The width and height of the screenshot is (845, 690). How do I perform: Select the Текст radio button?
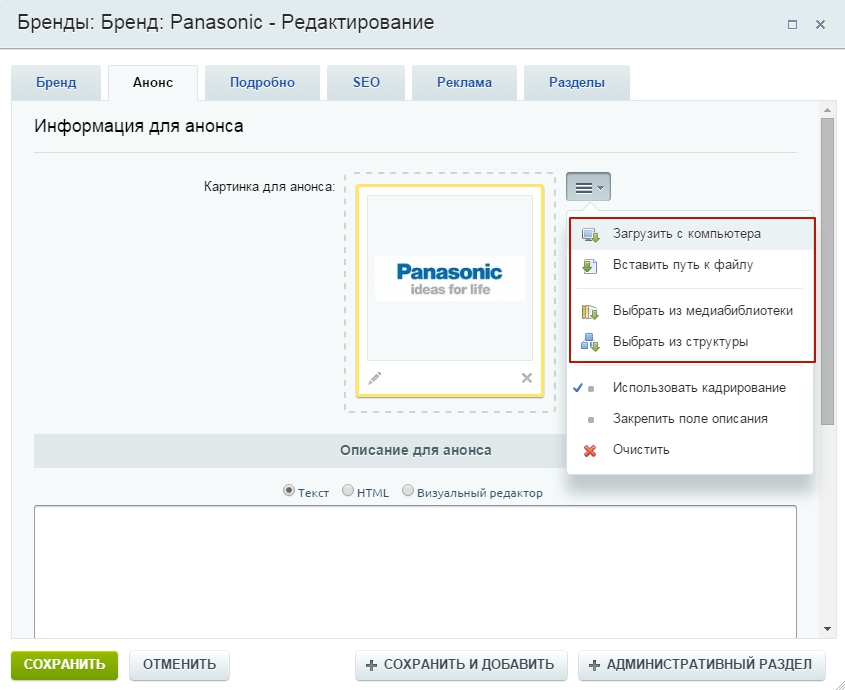289,491
